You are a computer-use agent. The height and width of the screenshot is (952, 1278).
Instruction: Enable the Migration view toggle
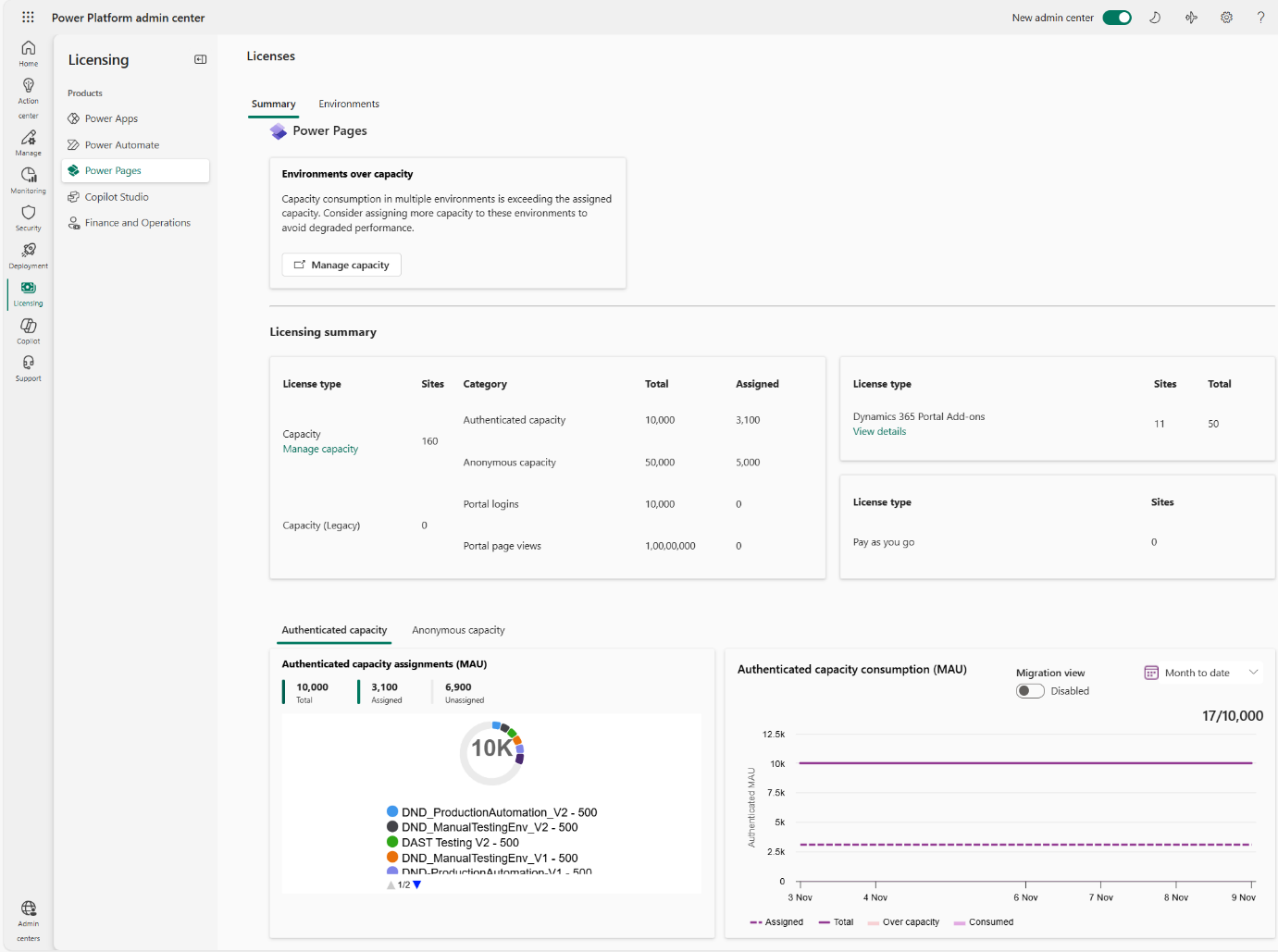click(1029, 690)
